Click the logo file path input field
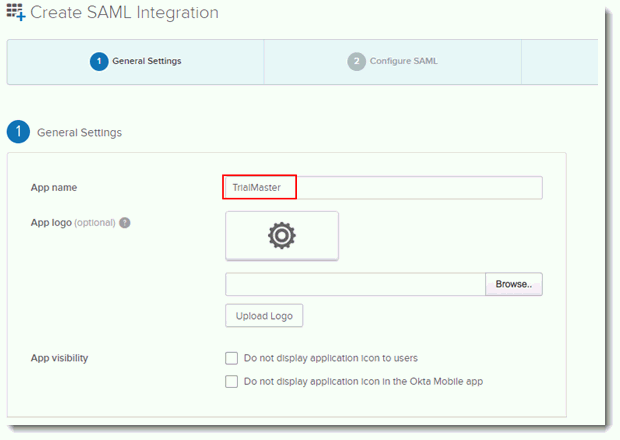The image size is (620, 440). tap(355, 284)
